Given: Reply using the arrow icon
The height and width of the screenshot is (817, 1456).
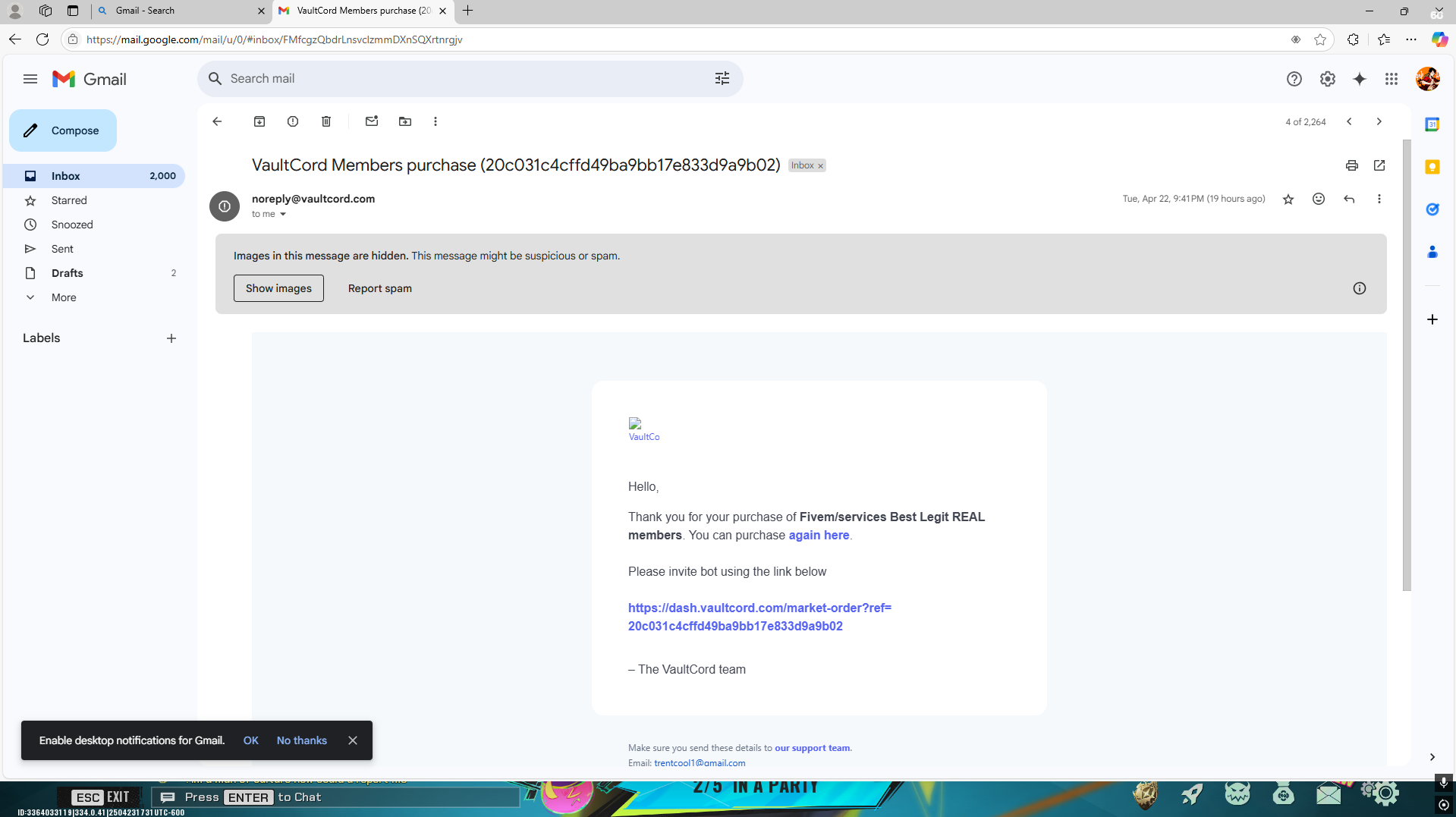Looking at the screenshot, I should pos(1348,199).
